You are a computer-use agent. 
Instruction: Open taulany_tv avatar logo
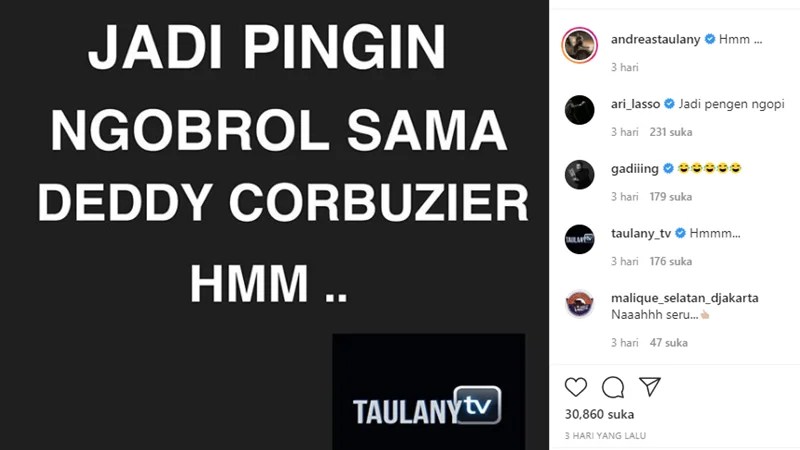tap(580, 239)
